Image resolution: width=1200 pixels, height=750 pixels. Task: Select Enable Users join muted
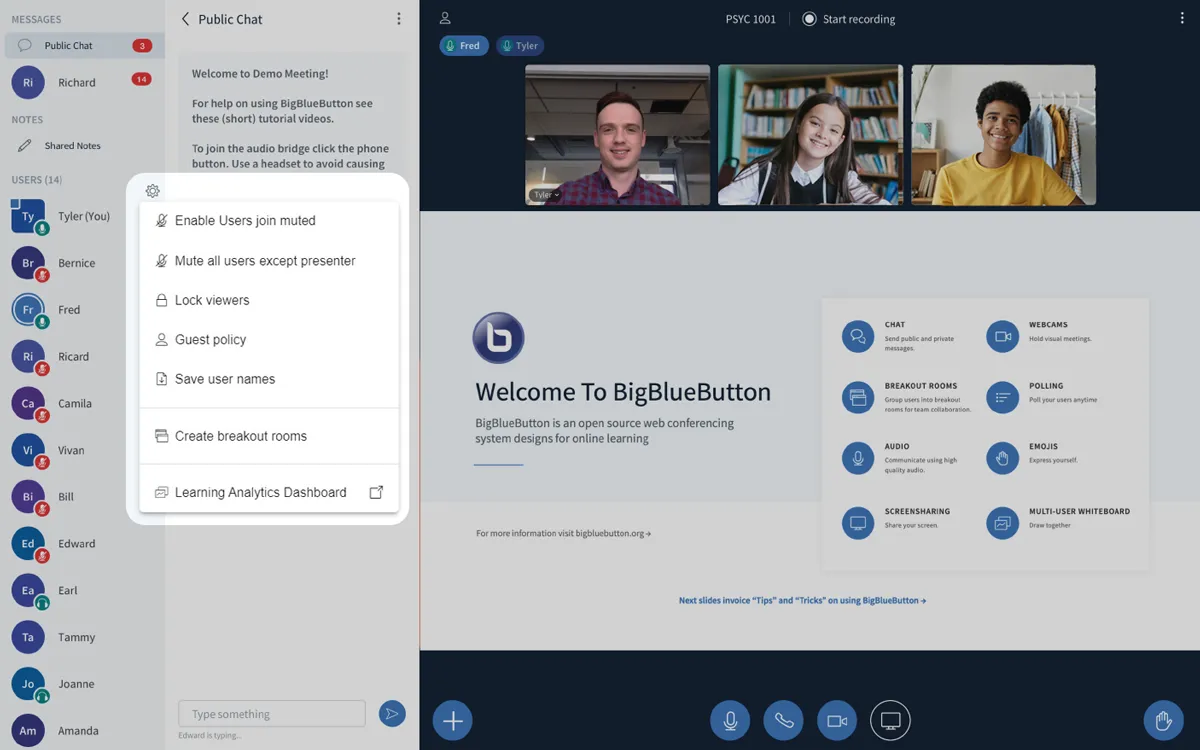(269, 221)
